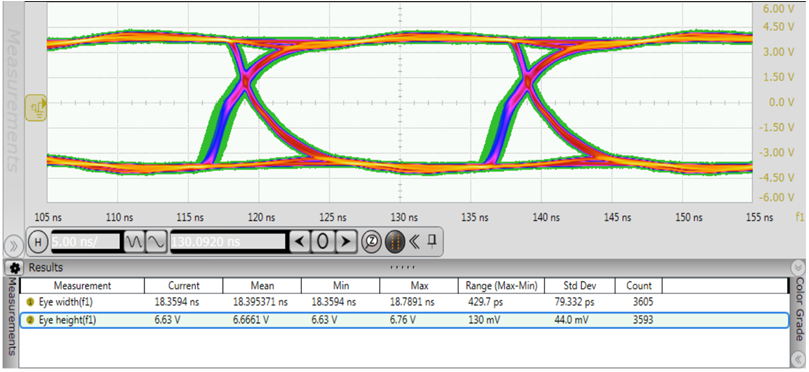Sort by the Measurement column header
Viewport: 809px width, 372px height.
(x=82, y=285)
